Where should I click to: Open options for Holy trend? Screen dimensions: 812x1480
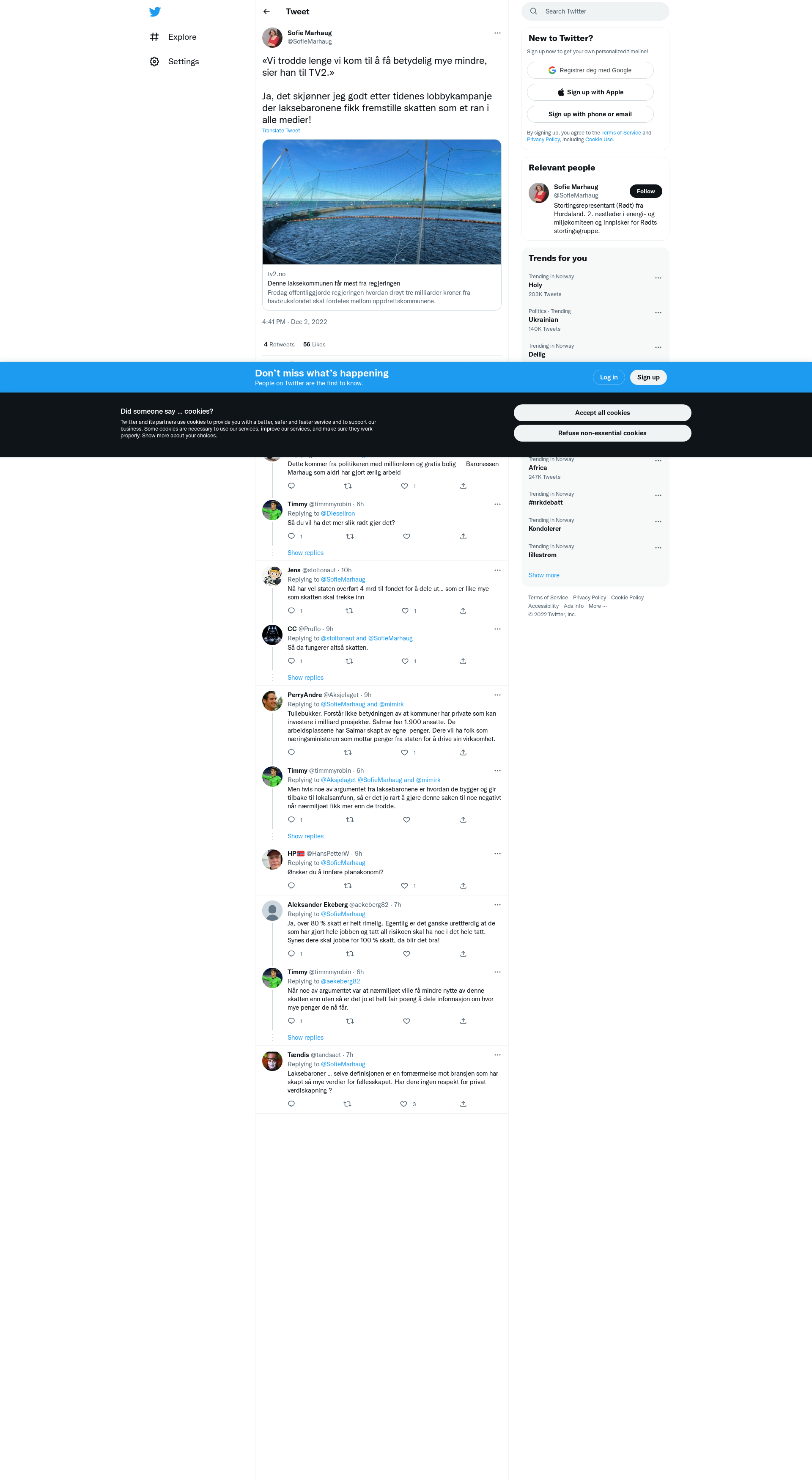click(658, 278)
